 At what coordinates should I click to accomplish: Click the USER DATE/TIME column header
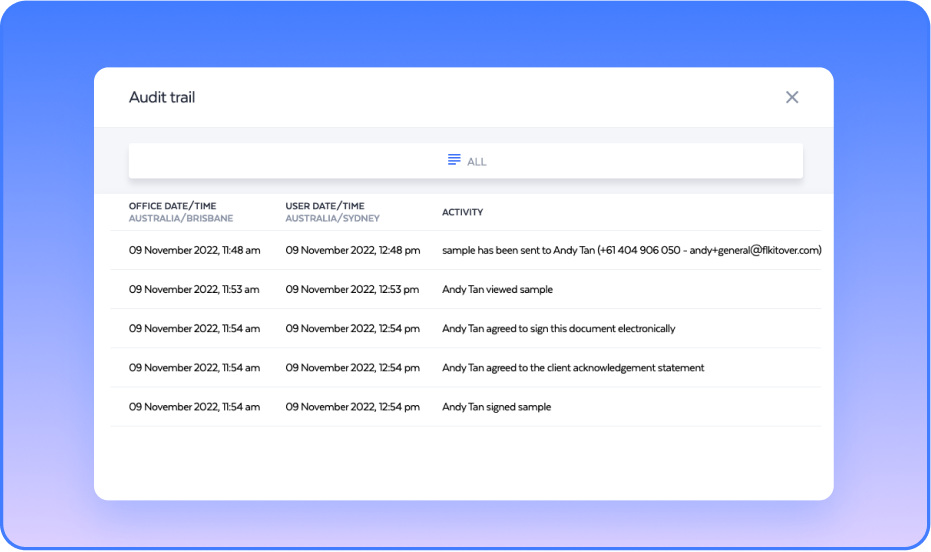[325, 206]
